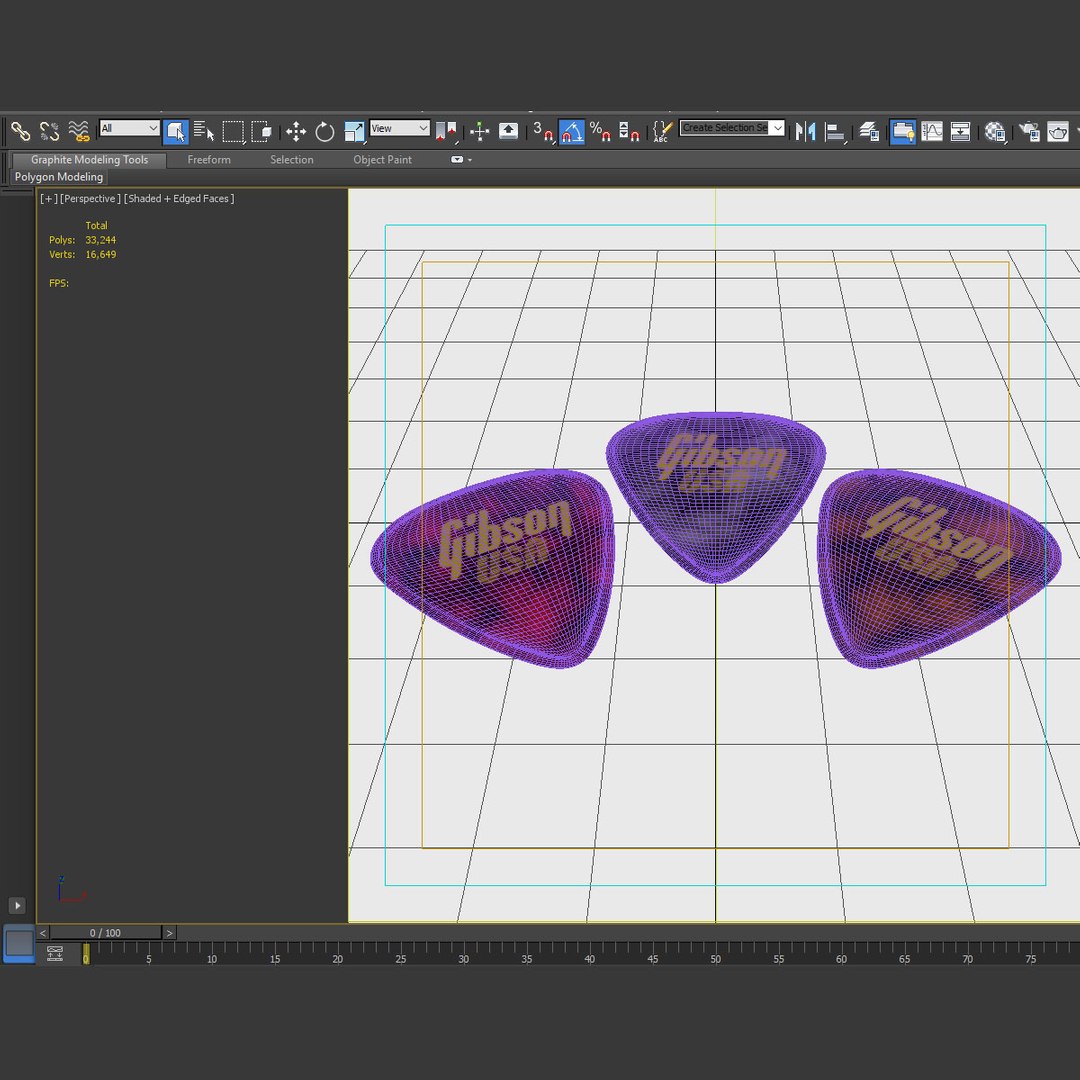Open the Polygon Modeling panel

pyautogui.click(x=59, y=177)
